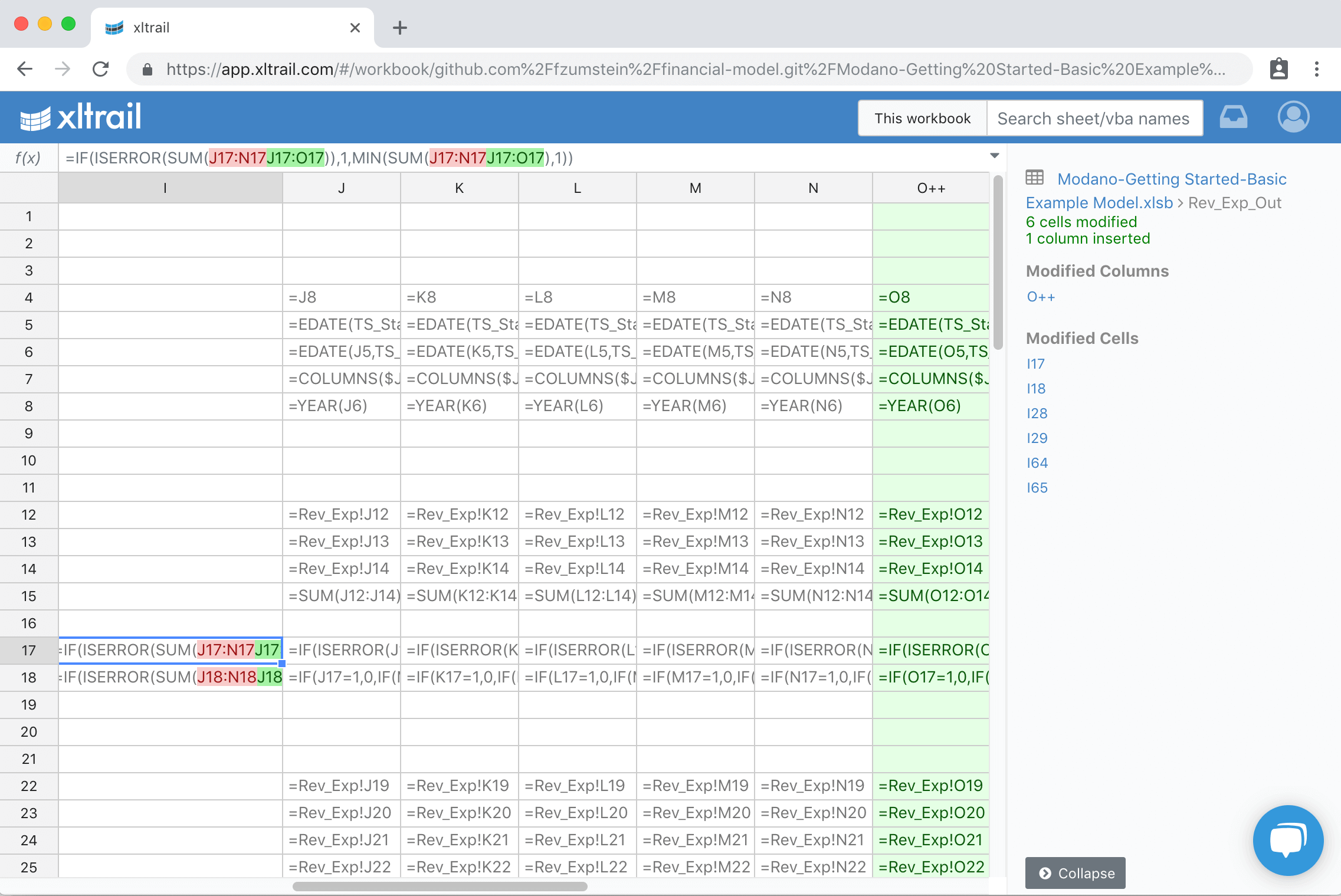Click the Search sheet/vba names field
This screenshot has height=896, width=1341.
point(1093,119)
